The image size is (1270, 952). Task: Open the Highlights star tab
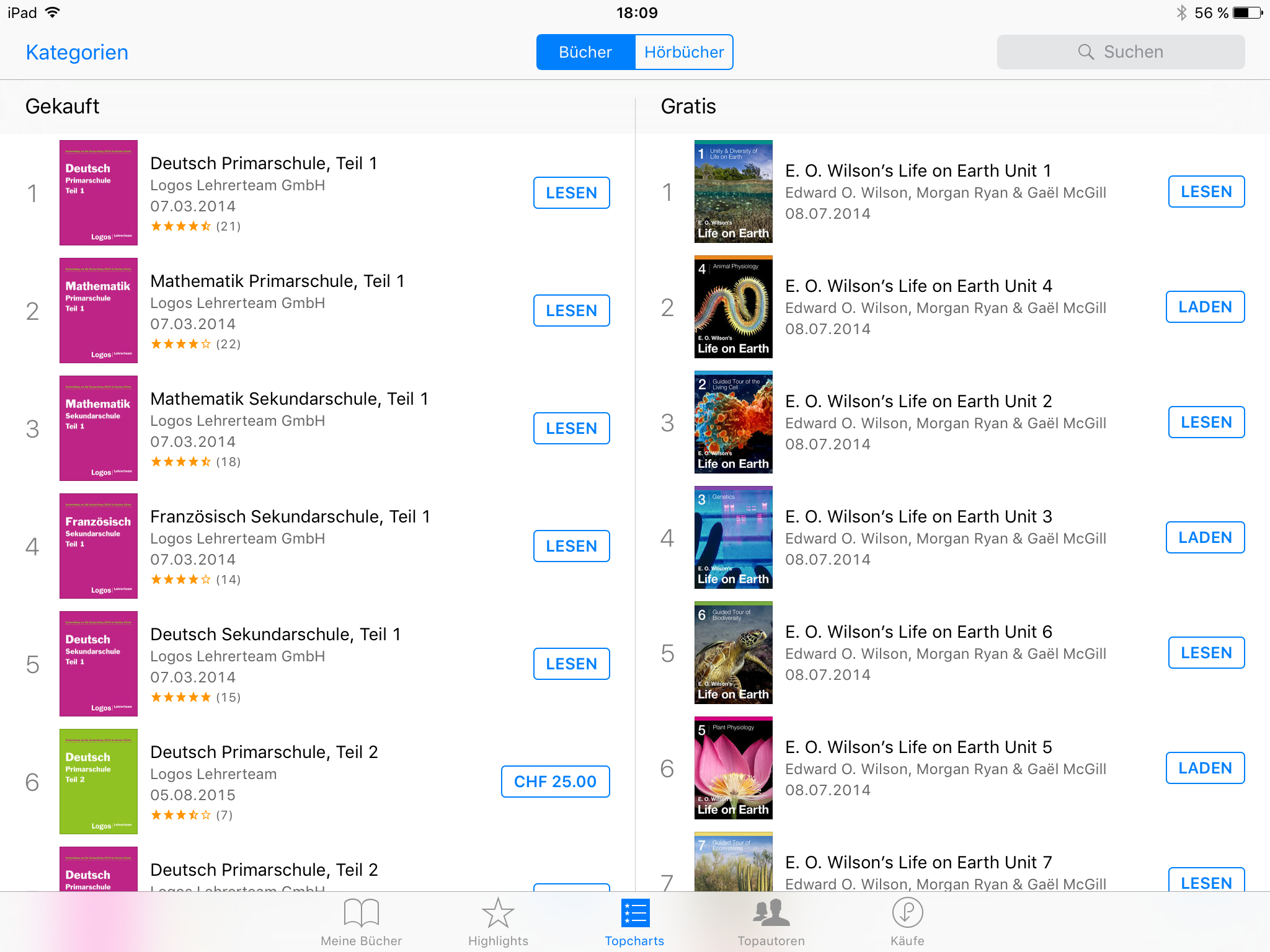point(498,922)
